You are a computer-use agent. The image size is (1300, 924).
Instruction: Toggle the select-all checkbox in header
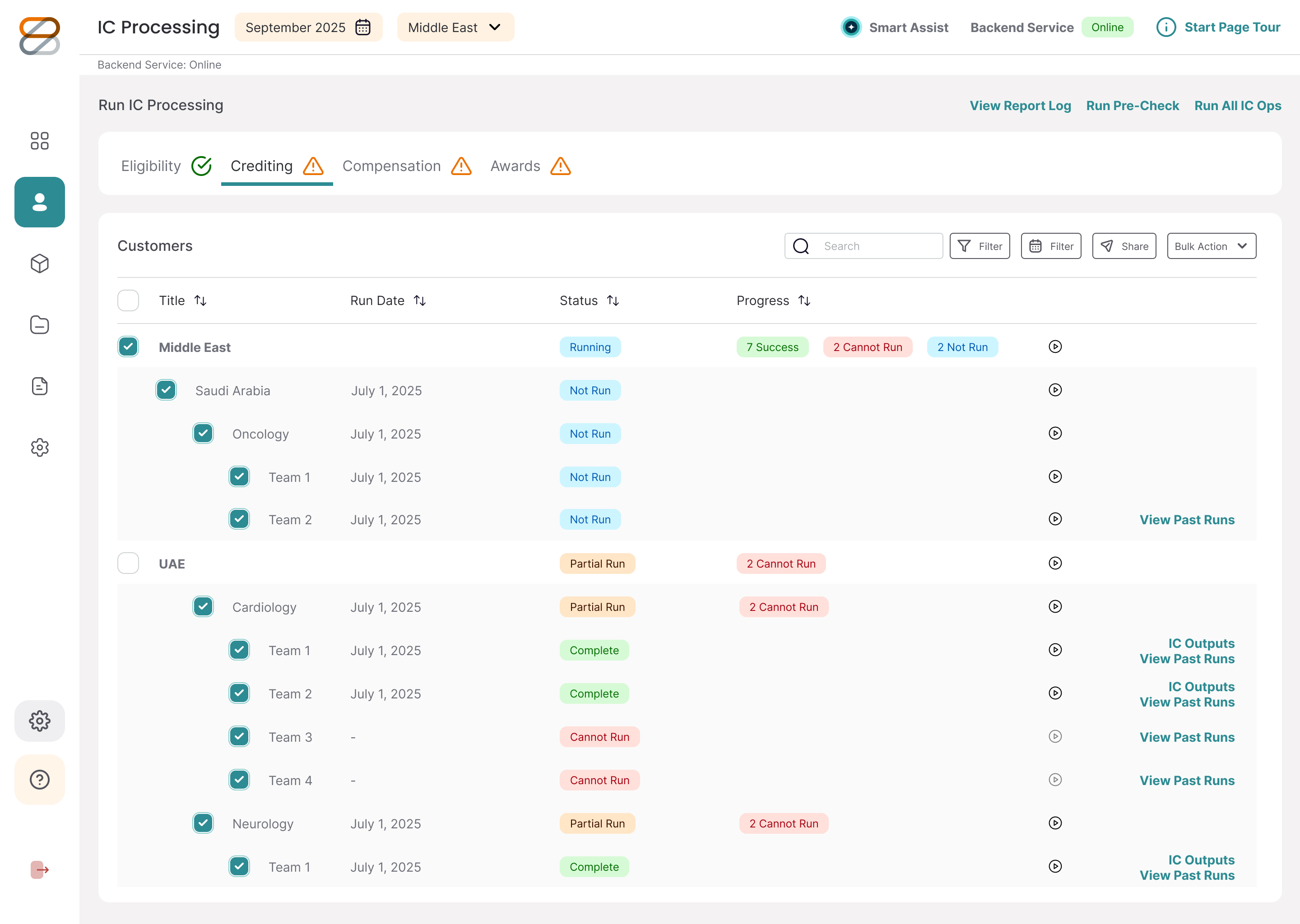click(128, 300)
